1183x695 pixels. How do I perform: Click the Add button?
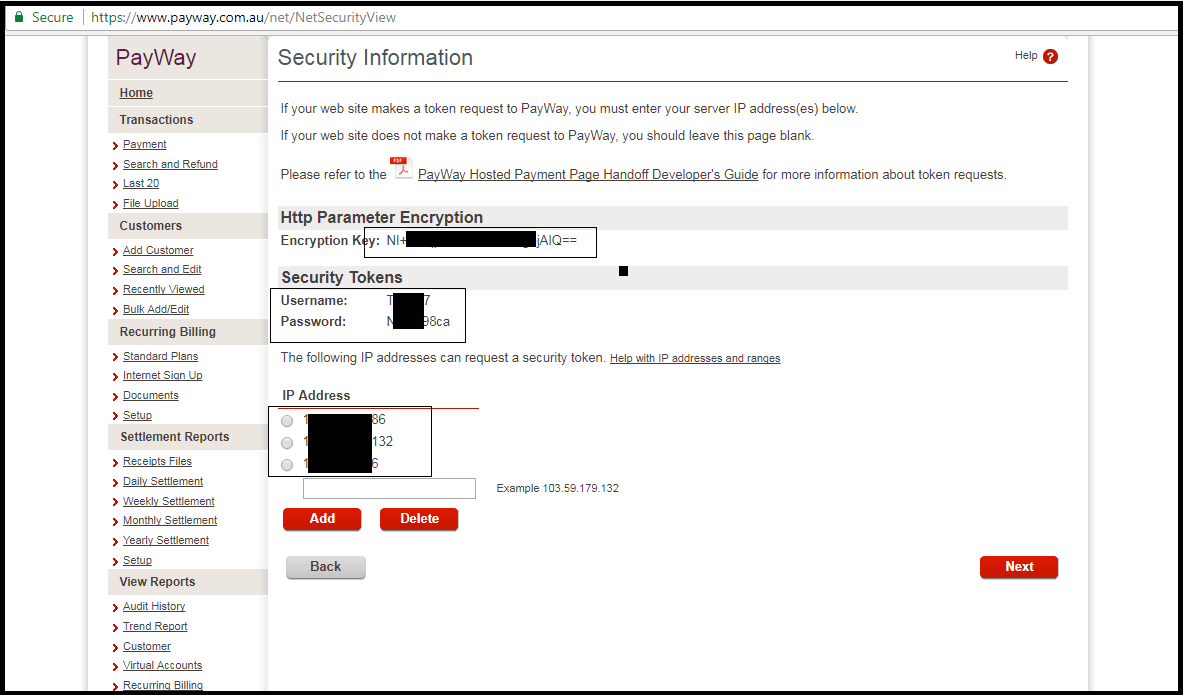322,519
